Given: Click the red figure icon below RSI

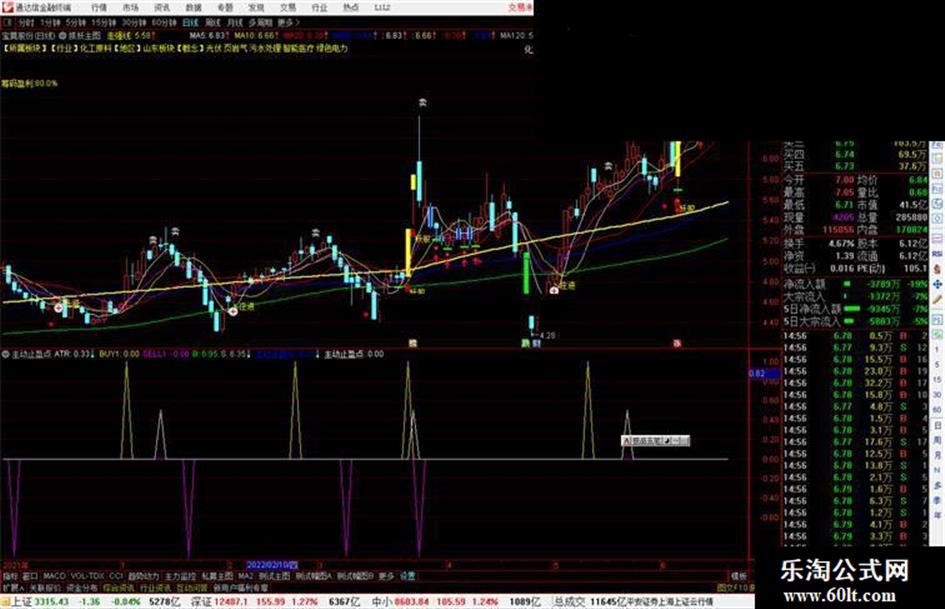Looking at the screenshot, I should (937, 269).
